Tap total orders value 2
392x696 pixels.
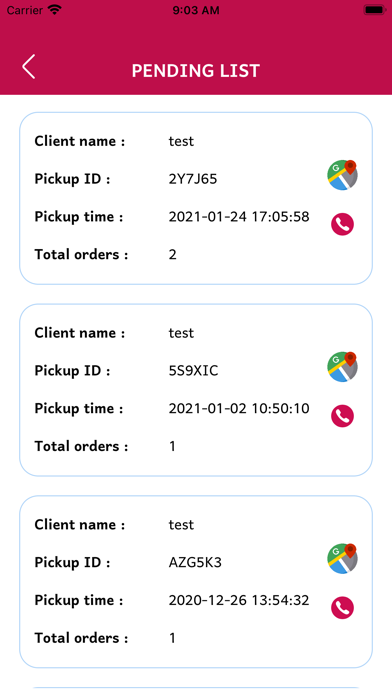pyautogui.click(x=173, y=254)
